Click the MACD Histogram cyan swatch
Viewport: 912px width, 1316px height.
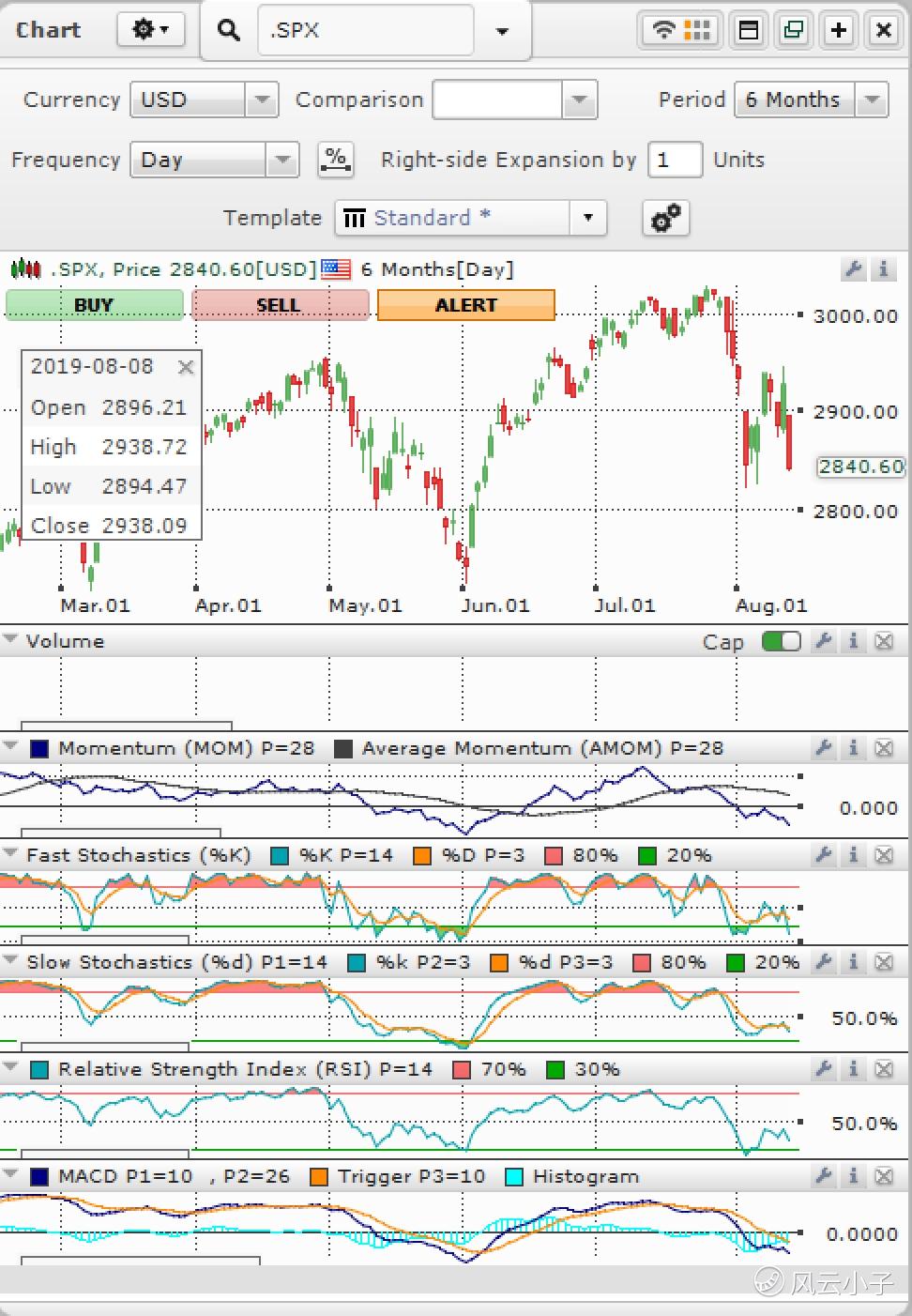click(x=514, y=1177)
